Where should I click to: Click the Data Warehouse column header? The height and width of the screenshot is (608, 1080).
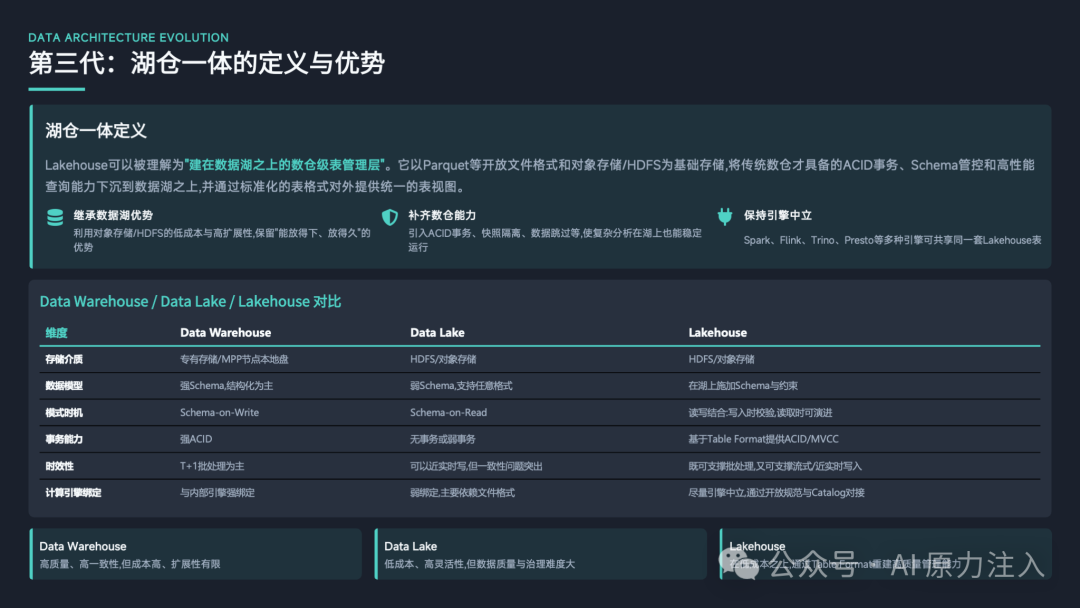pos(225,333)
